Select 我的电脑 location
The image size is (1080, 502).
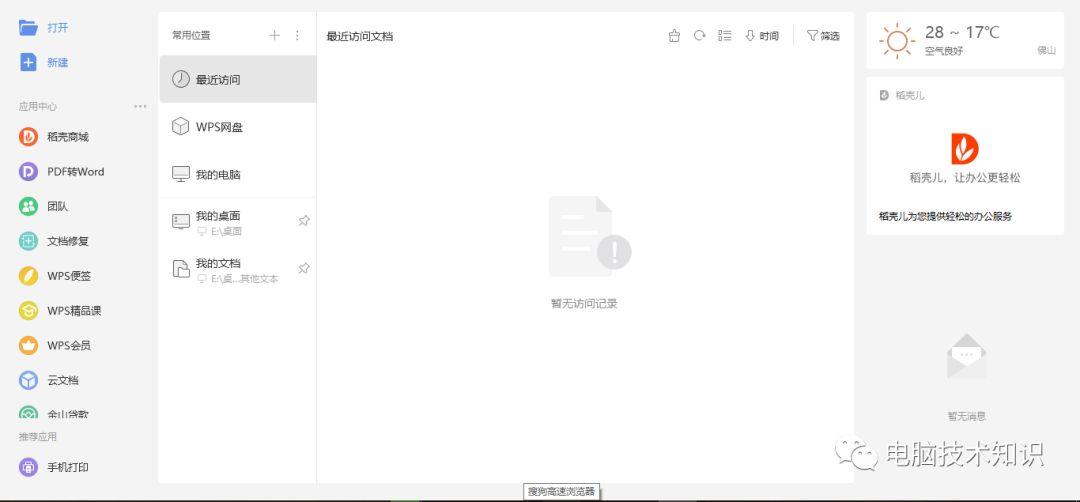pos(238,174)
